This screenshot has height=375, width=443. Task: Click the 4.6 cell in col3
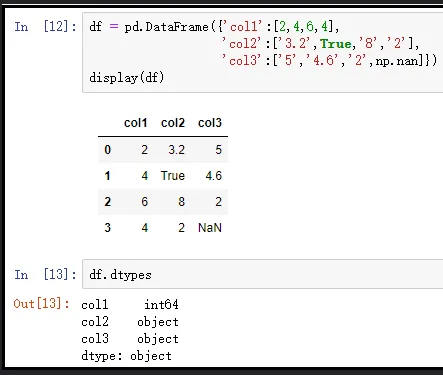(x=213, y=176)
